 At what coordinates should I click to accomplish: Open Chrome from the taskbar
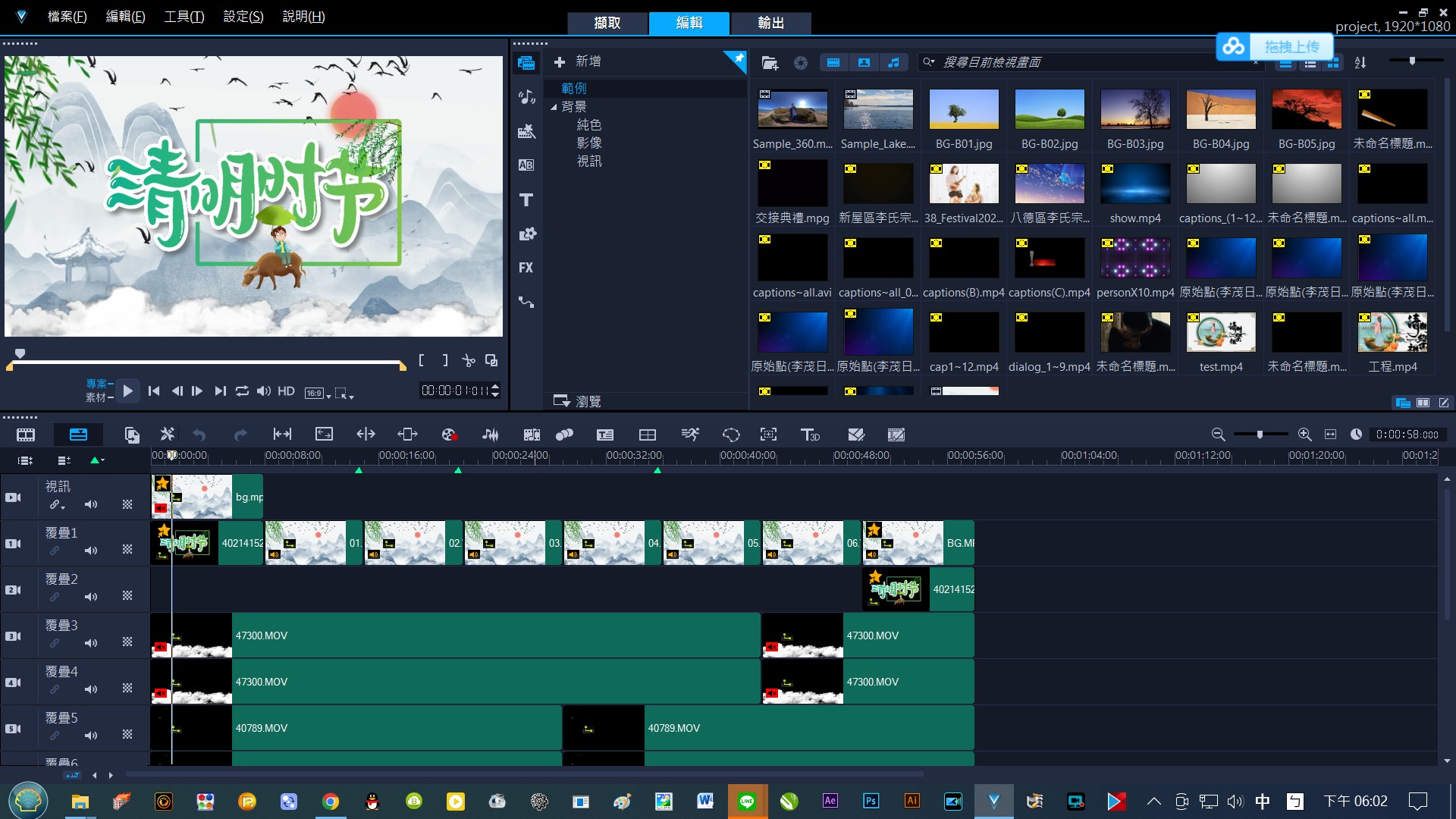click(x=331, y=802)
